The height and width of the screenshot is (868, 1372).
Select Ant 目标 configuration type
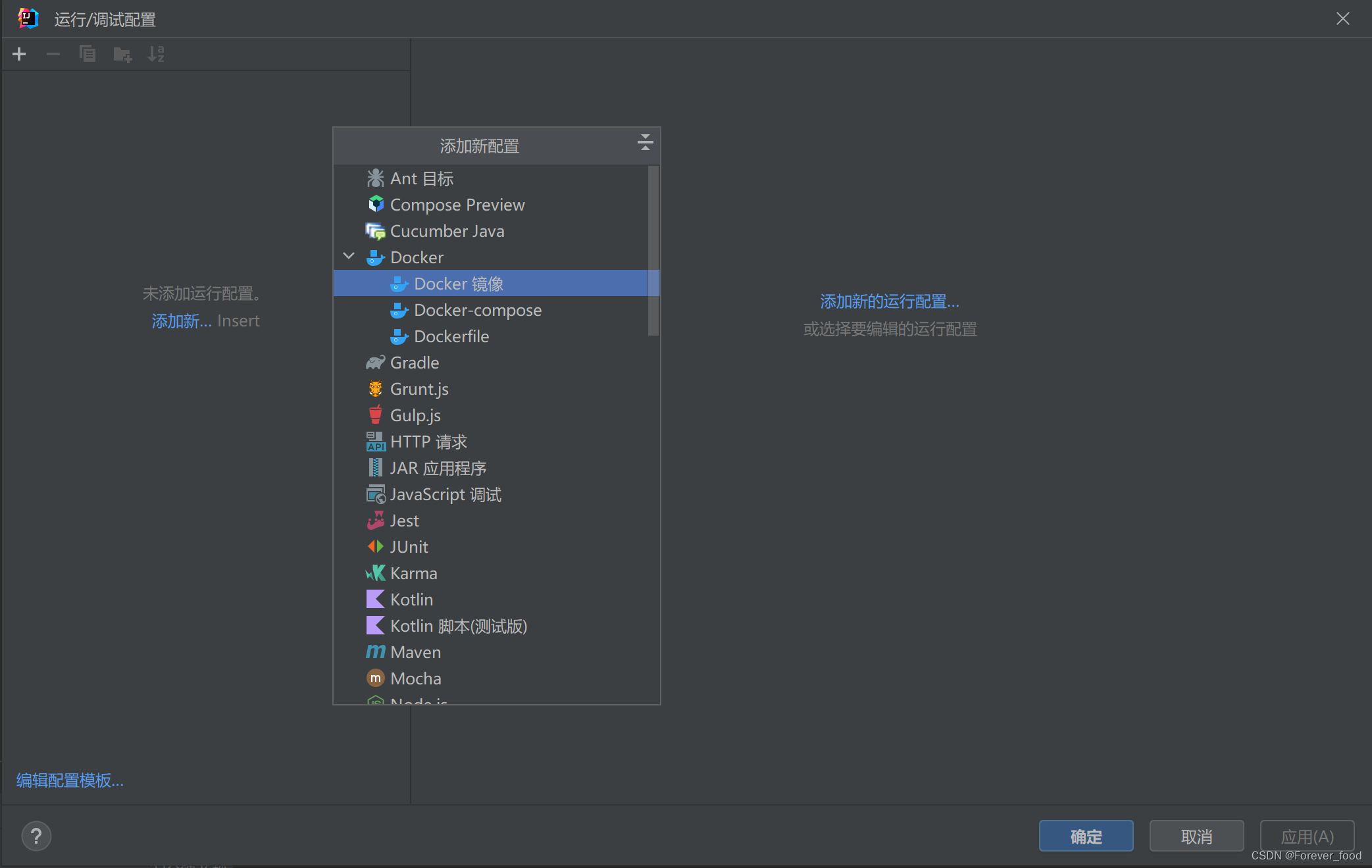490,178
